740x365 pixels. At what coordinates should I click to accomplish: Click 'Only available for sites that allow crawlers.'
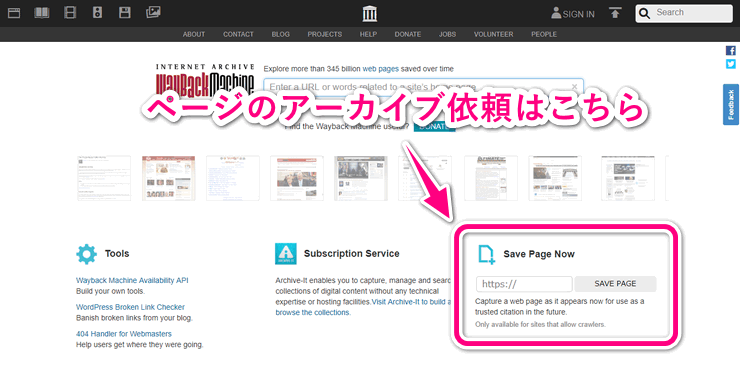540,324
